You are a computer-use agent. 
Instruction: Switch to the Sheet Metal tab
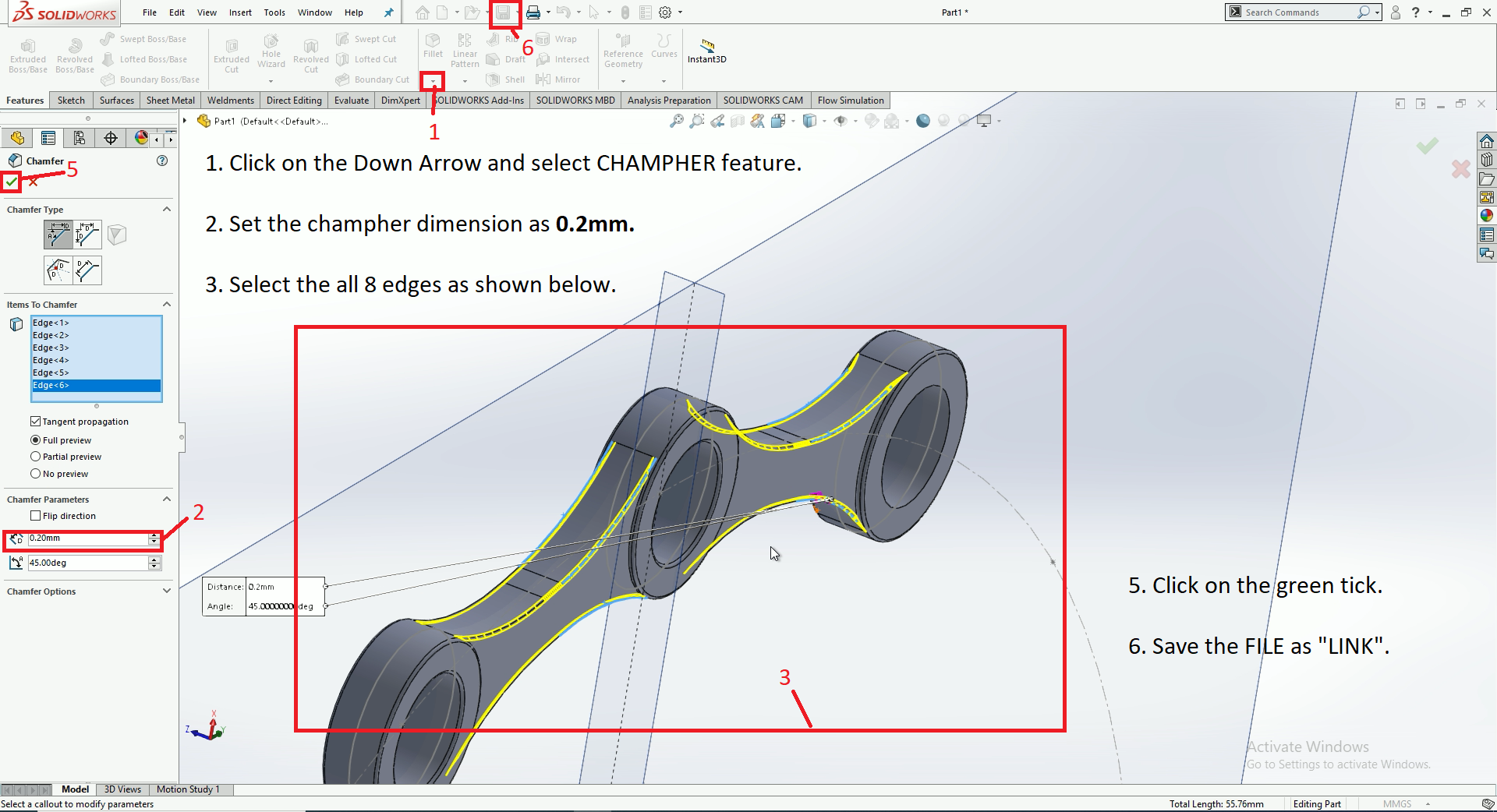pyautogui.click(x=171, y=101)
